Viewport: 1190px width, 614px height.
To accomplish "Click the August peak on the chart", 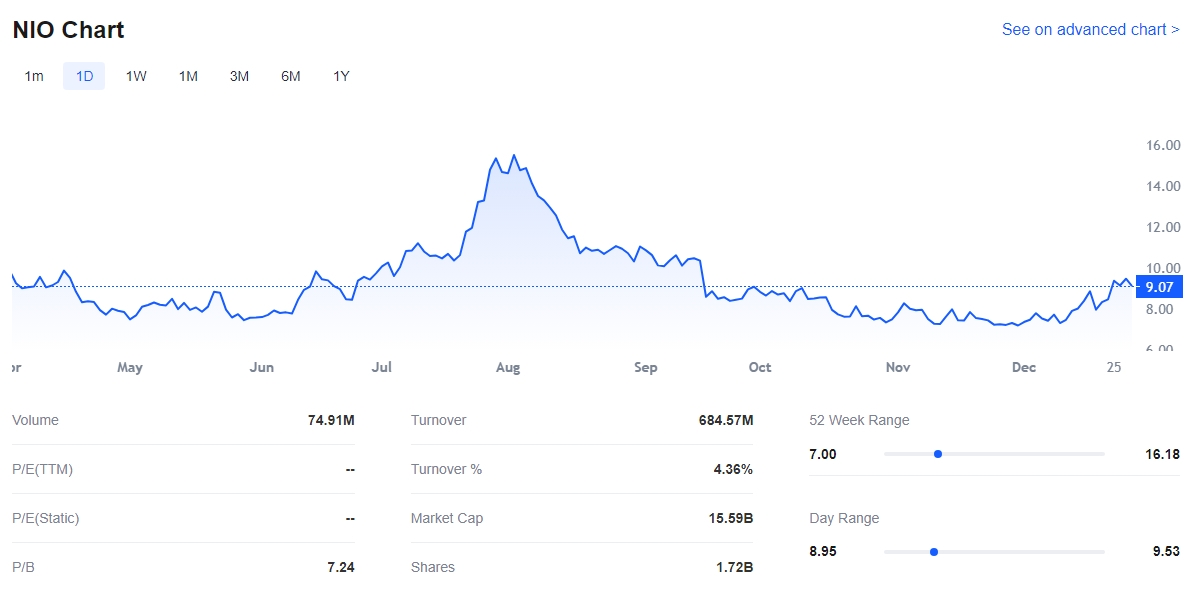I will pos(514,156).
